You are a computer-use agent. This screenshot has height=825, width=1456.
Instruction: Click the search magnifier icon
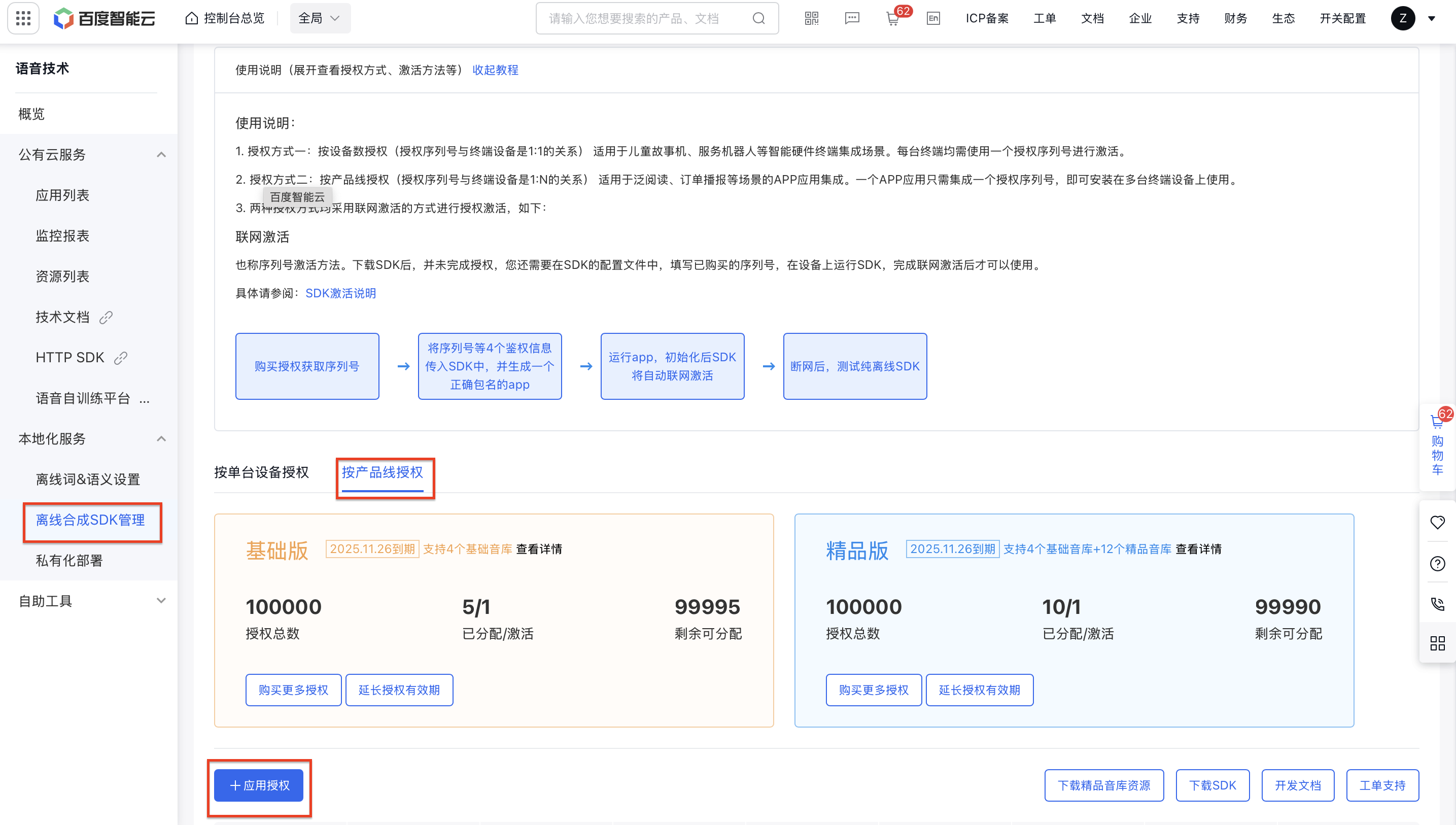point(758,18)
